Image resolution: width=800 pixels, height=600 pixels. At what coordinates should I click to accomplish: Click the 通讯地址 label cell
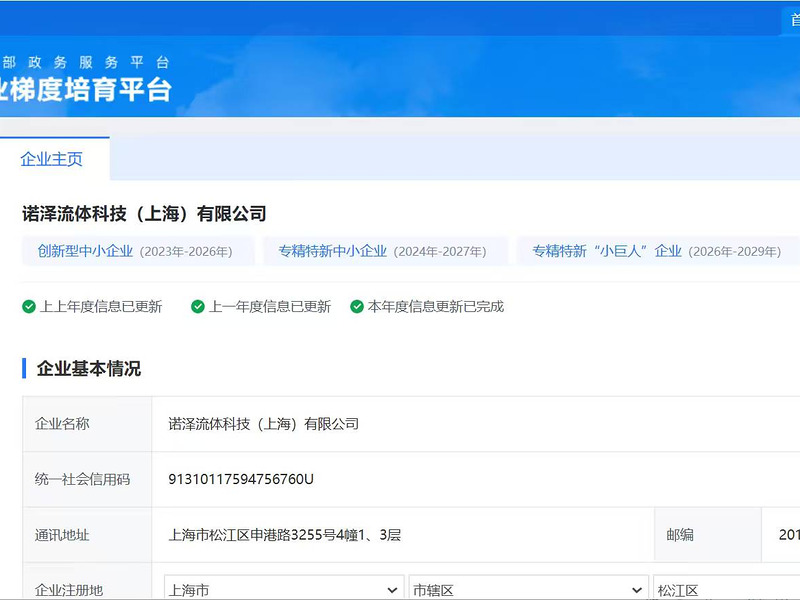pyautogui.click(x=87, y=535)
